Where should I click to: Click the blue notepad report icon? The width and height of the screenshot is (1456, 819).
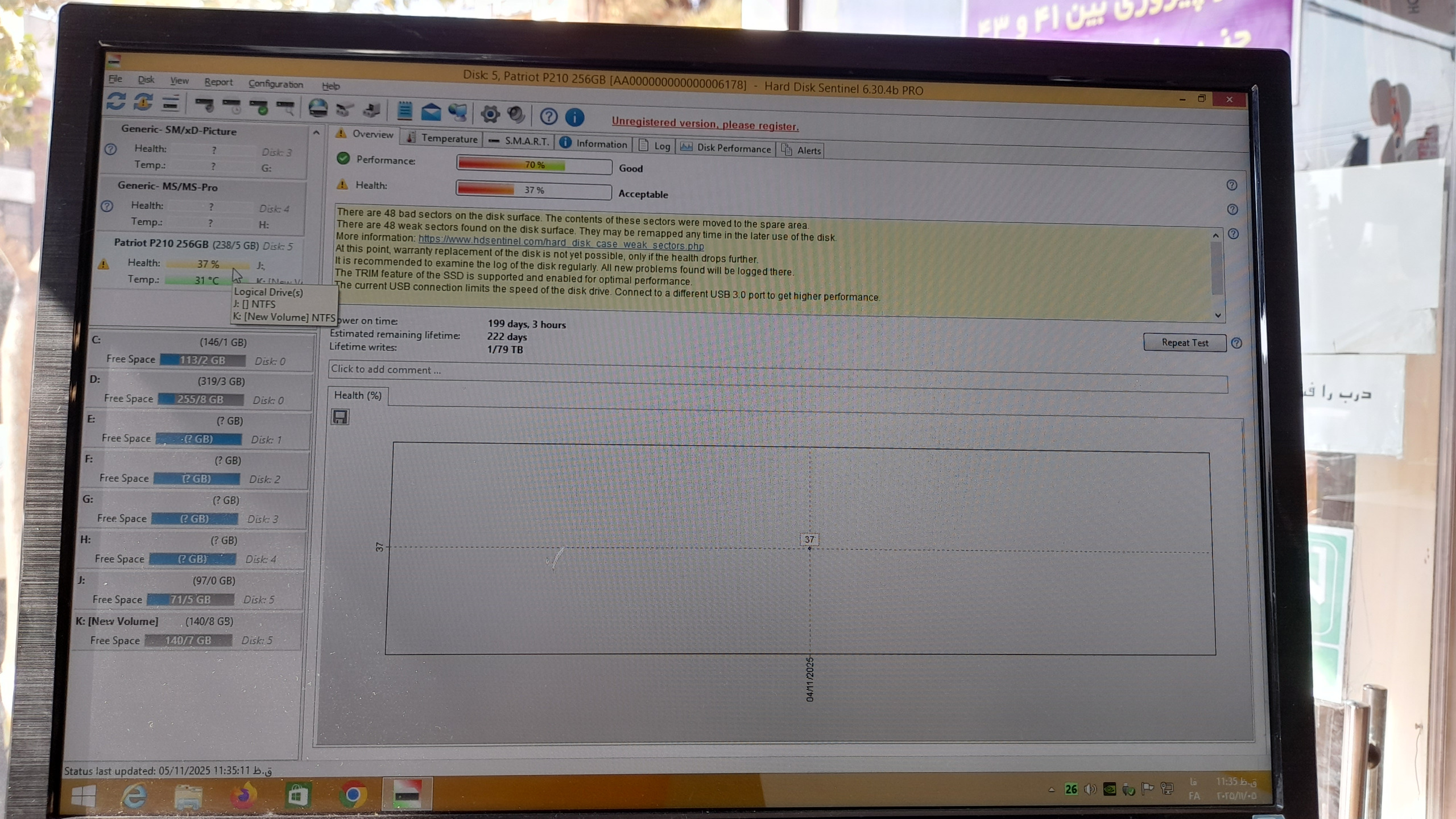click(x=404, y=110)
